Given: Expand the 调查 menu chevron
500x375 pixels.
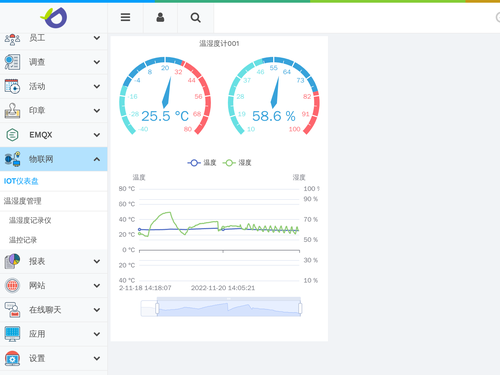Looking at the screenshot, I should point(97,62).
